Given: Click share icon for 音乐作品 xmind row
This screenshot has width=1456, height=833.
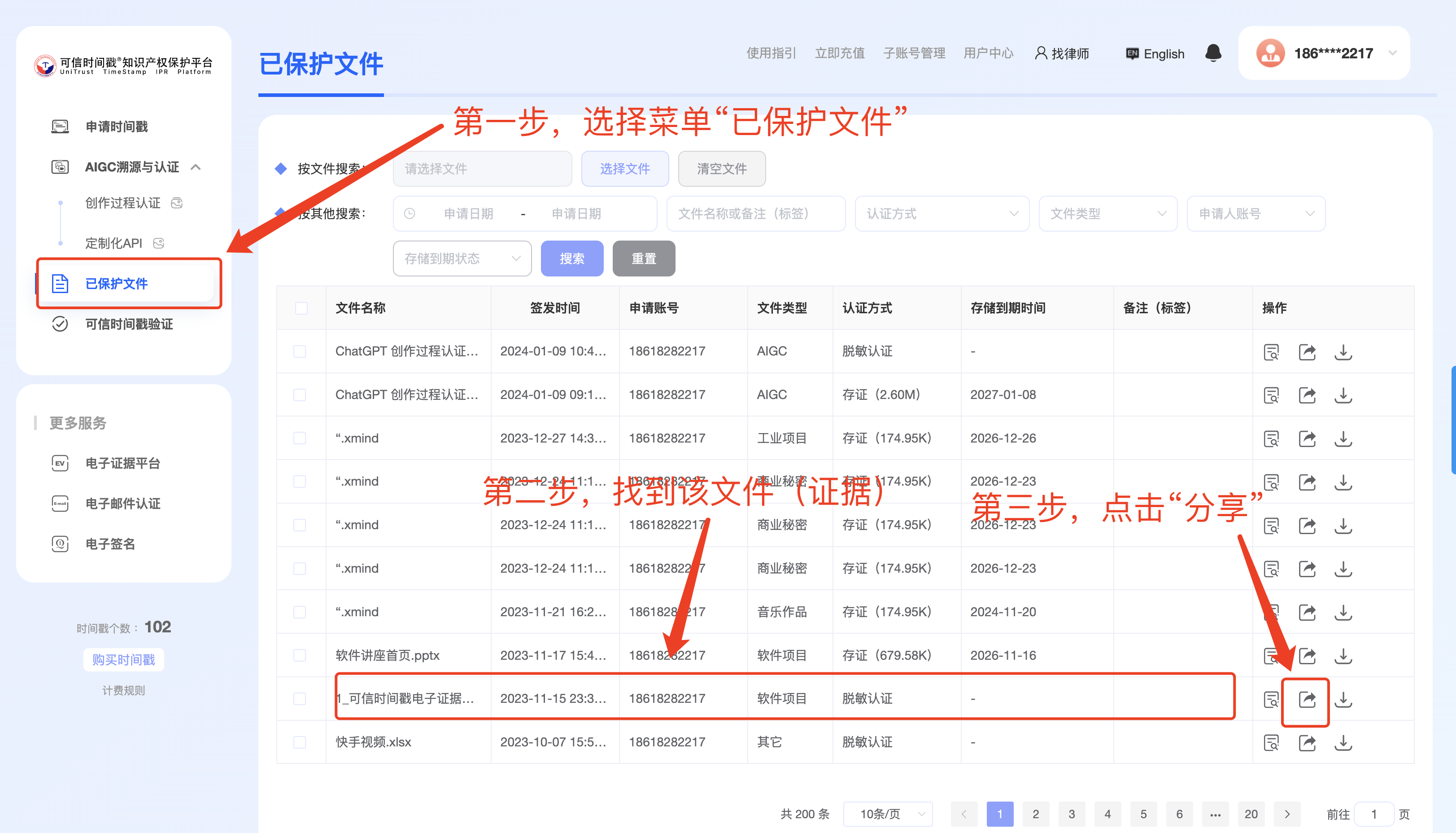Looking at the screenshot, I should (1307, 612).
